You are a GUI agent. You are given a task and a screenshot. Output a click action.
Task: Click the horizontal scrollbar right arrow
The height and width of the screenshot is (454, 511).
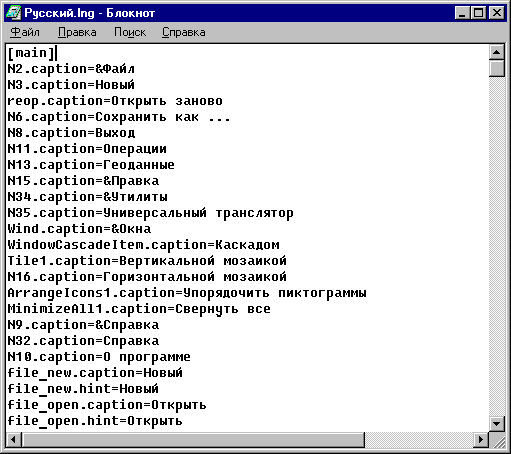pyautogui.click(x=480, y=440)
